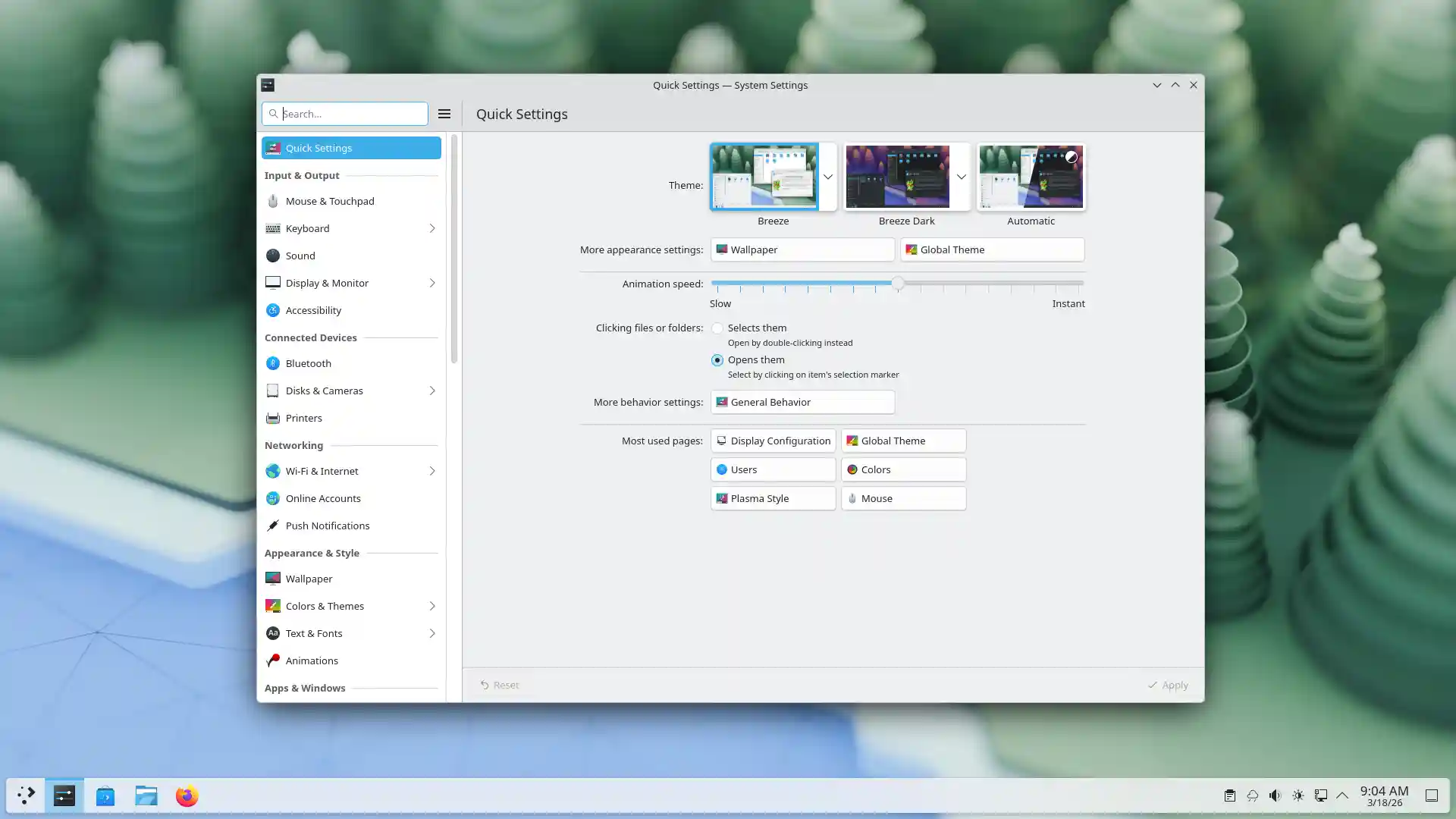1456x819 pixels.
Task: Open Mouse & Touchpad settings in sidebar
Action: pyautogui.click(x=329, y=201)
